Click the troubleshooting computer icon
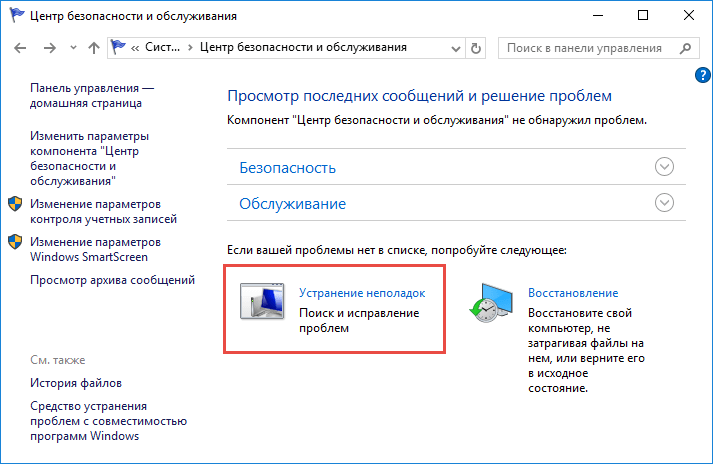 [x=262, y=301]
